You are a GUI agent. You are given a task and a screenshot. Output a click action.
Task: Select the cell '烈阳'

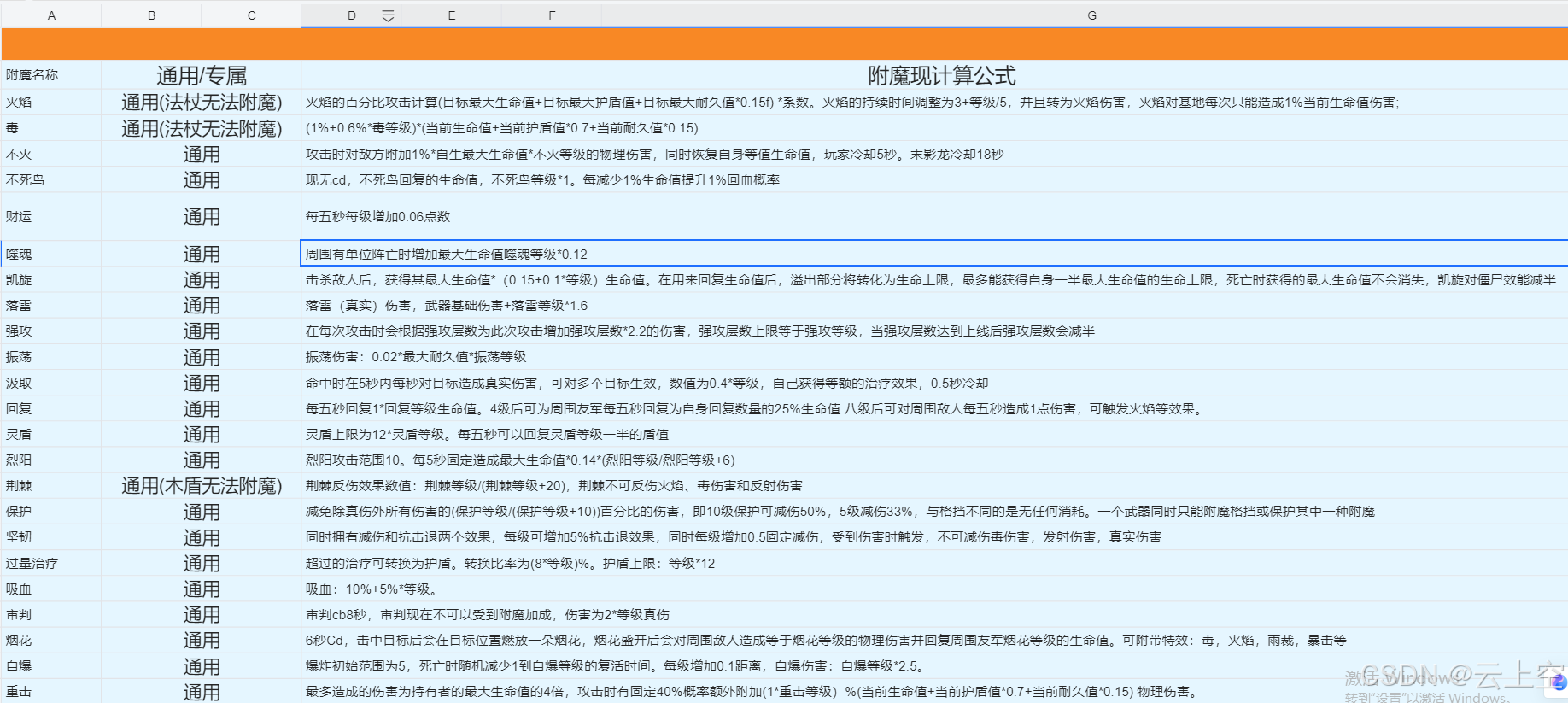(51, 460)
